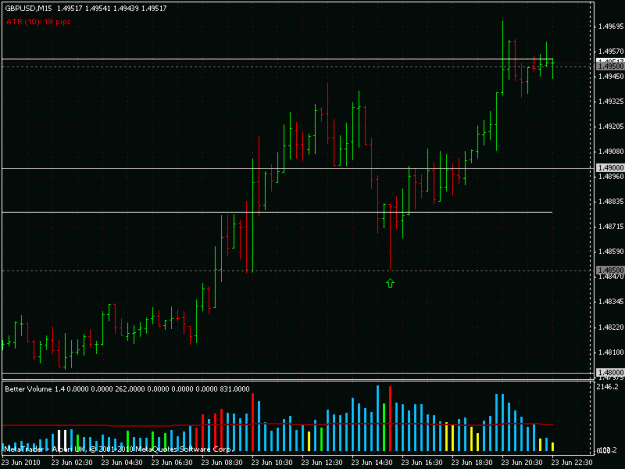Click the 23 Jun 14:30 time label
This screenshot has width=625, height=469.
click(x=371, y=462)
